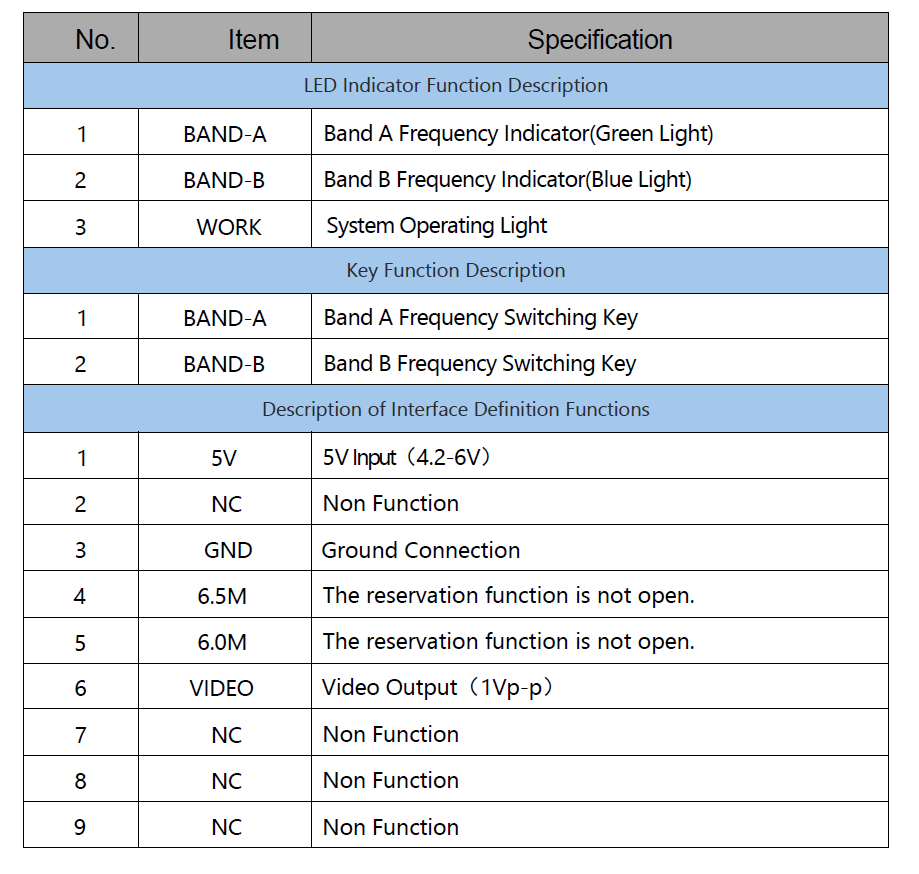Click the "Band A Frequency Switching Key" cell
This screenshot has width=919, height=874.
pyautogui.click(x=480, y=318)
